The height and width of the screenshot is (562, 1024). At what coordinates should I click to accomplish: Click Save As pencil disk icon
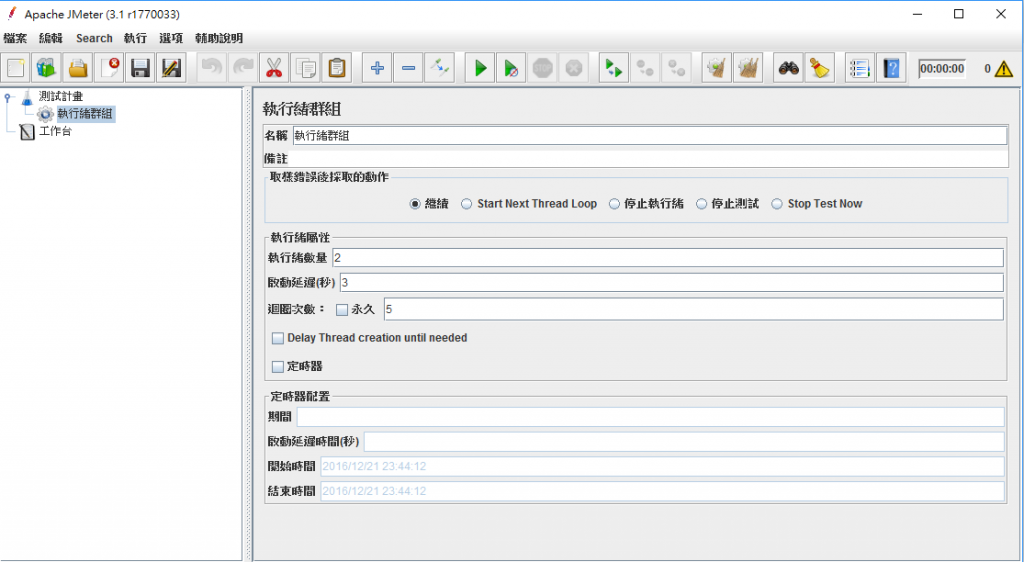tap(171, 68)
